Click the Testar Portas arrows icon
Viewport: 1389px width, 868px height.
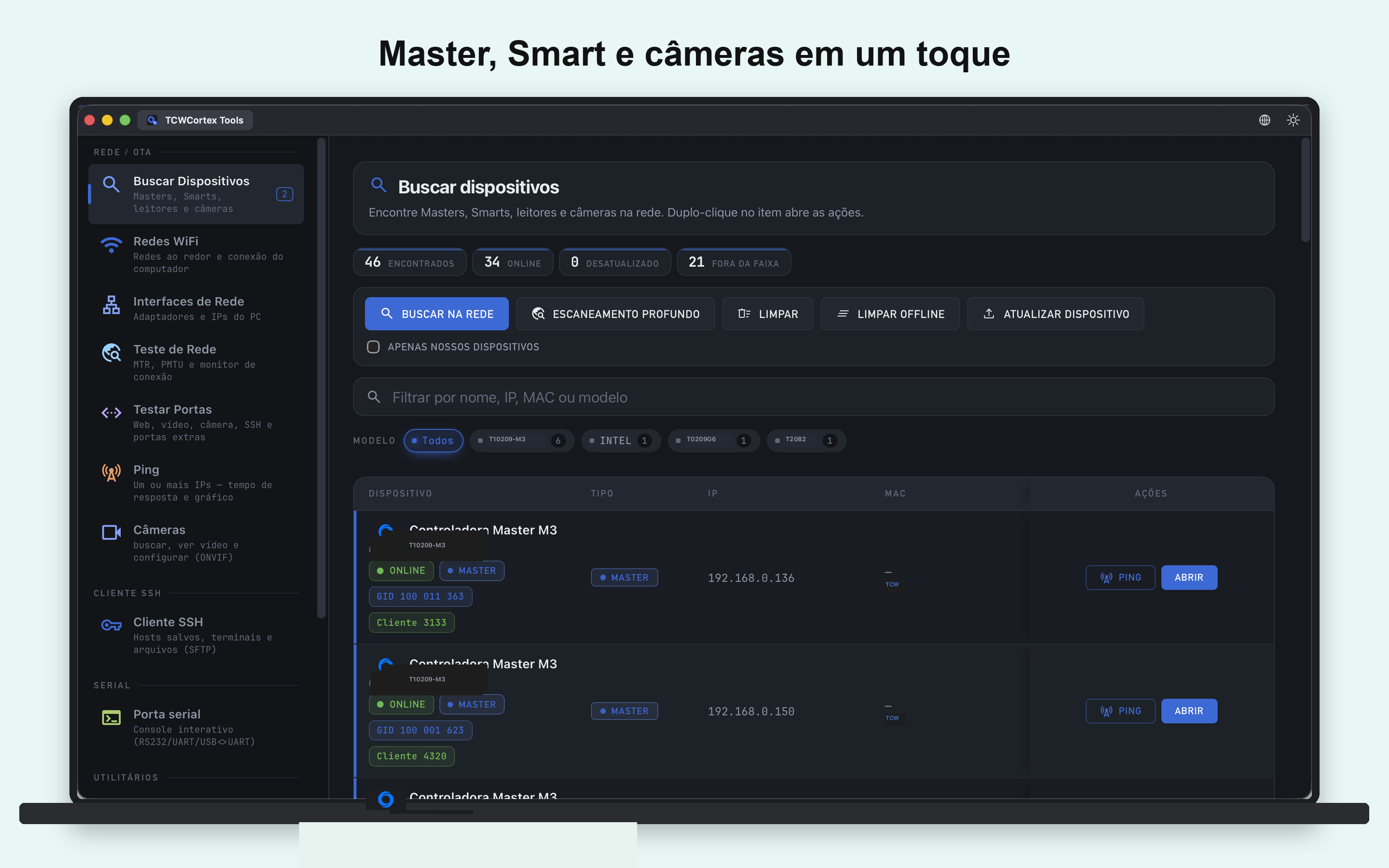click(111, 413)
